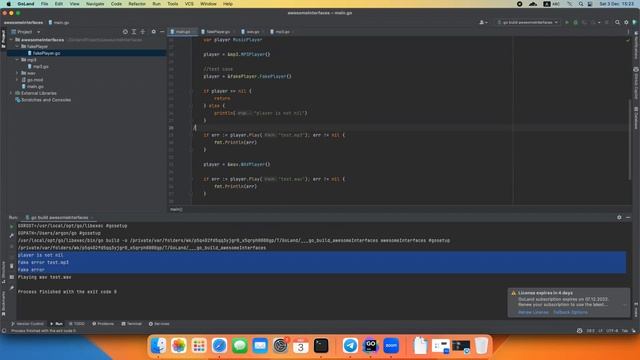
Task: Hide the Project tool window
Action: pos(162,32)
